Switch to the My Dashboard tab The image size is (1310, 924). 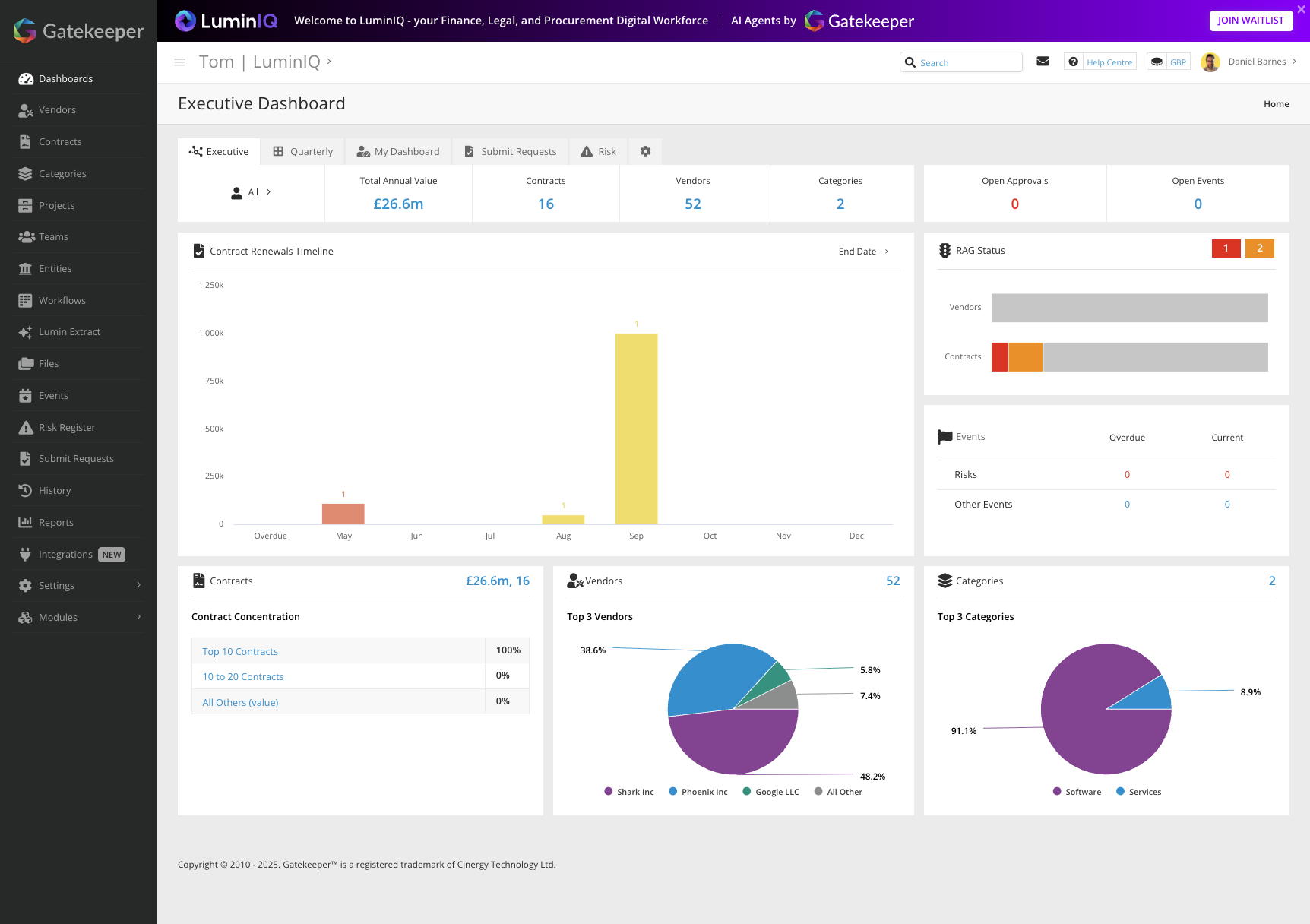pos(398,151)
